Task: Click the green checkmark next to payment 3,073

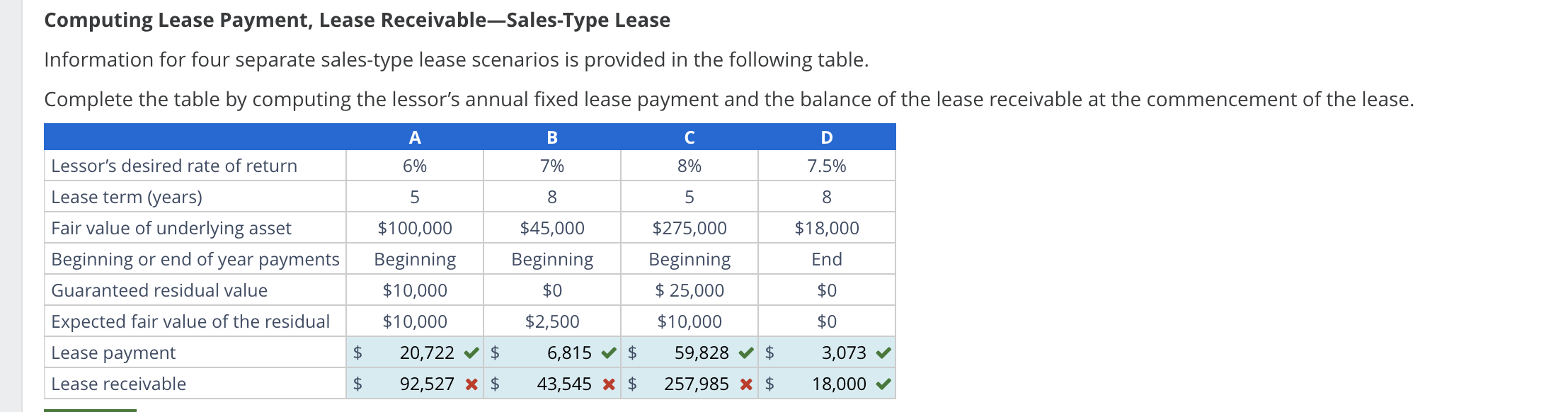Action: (x=881, y=352)
